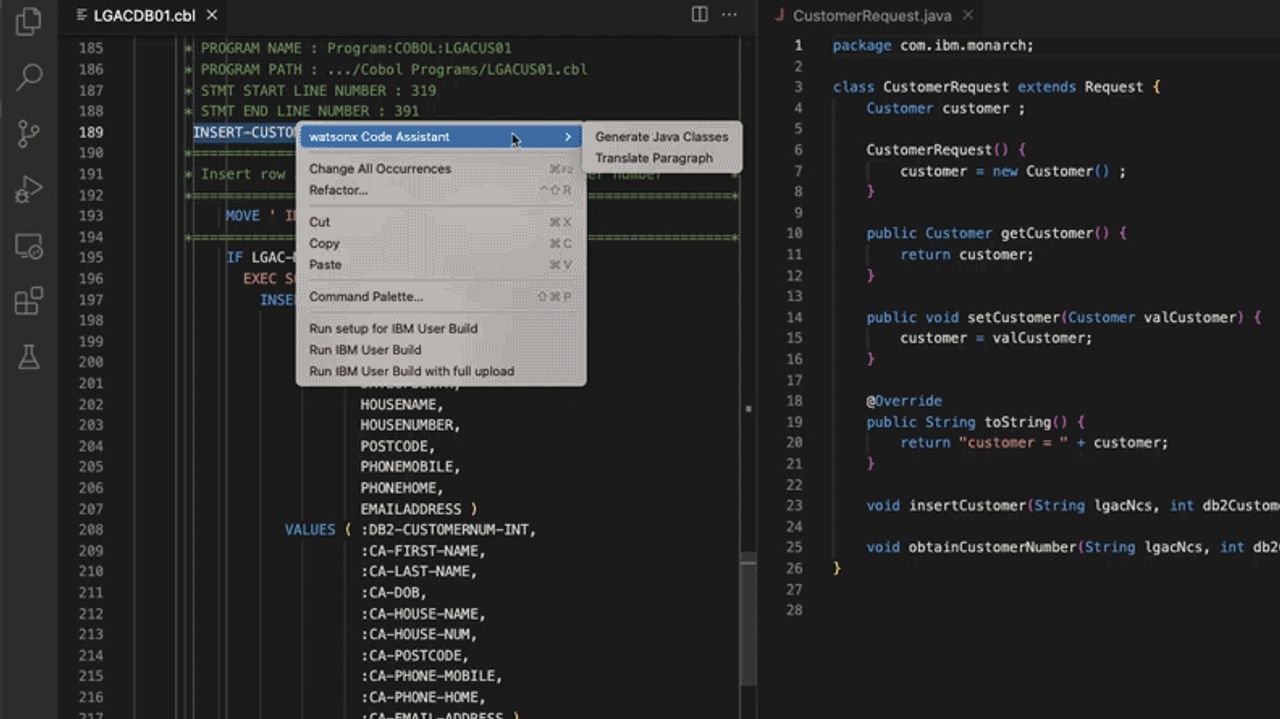Open Remote Explorer icon in activity bar
The width and height of the screenshot is (1280, 719).
click(x=29, y=246)
